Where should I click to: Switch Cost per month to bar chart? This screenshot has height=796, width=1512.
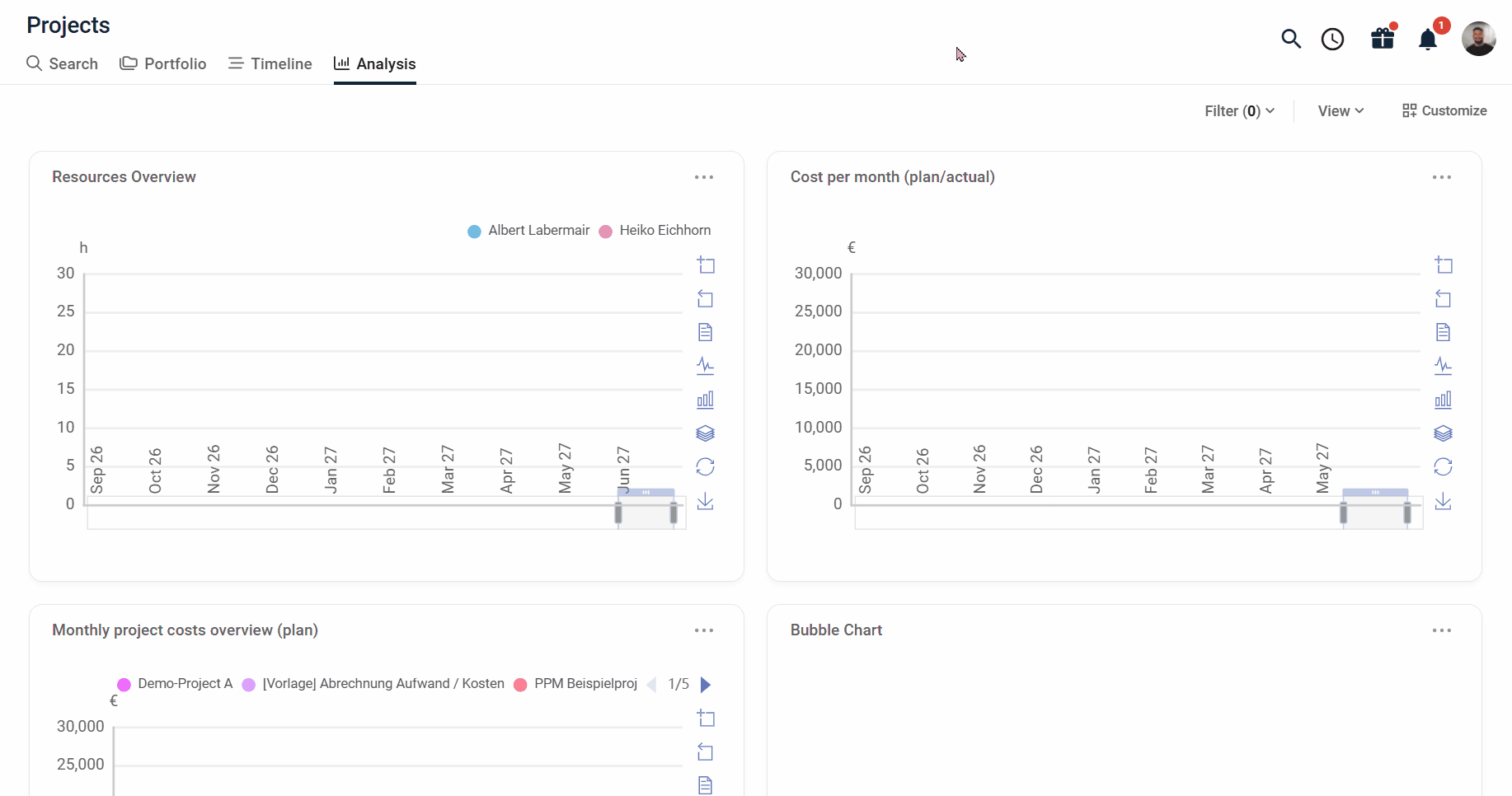coord(1444,400)
